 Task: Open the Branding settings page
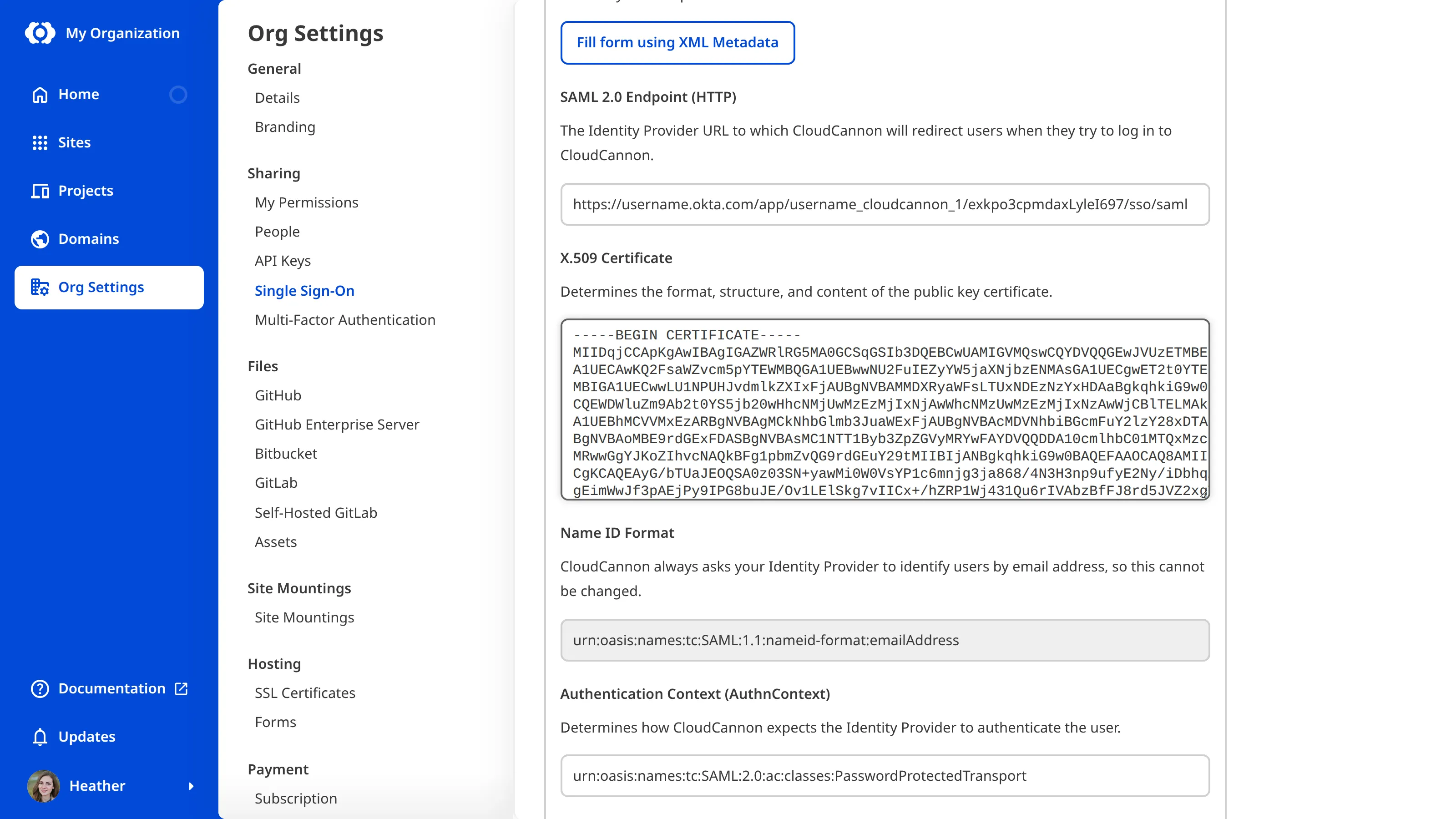tap(285, 127)
